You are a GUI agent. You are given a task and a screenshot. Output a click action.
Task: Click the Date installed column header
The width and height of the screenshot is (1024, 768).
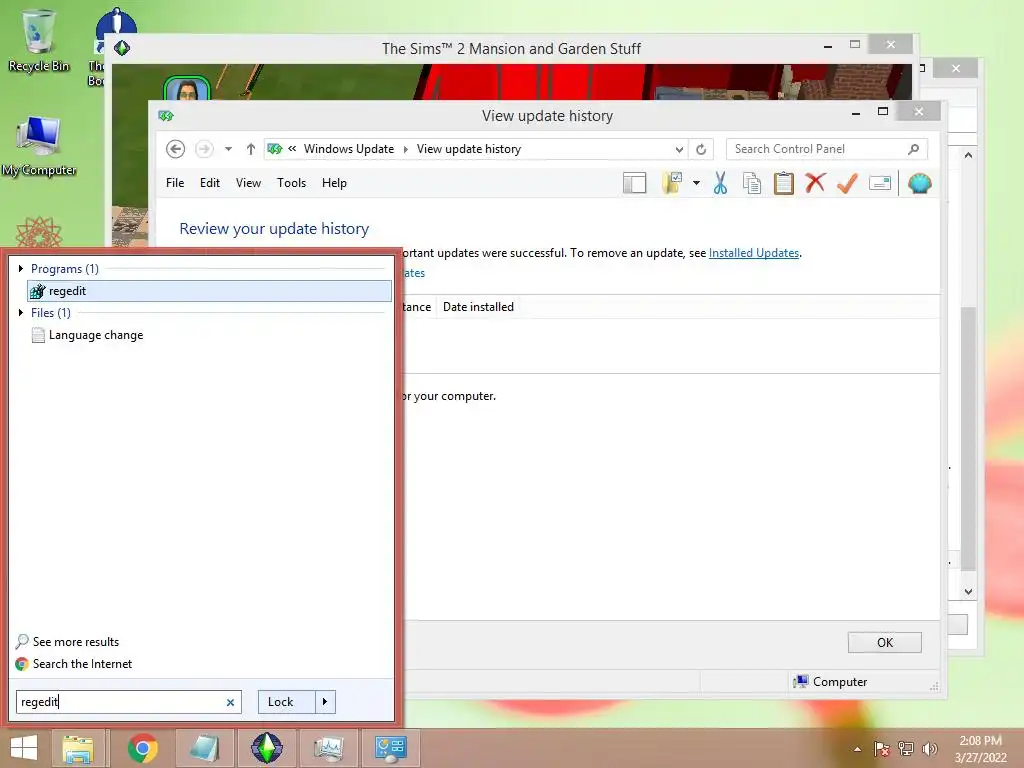click(478, 307)
